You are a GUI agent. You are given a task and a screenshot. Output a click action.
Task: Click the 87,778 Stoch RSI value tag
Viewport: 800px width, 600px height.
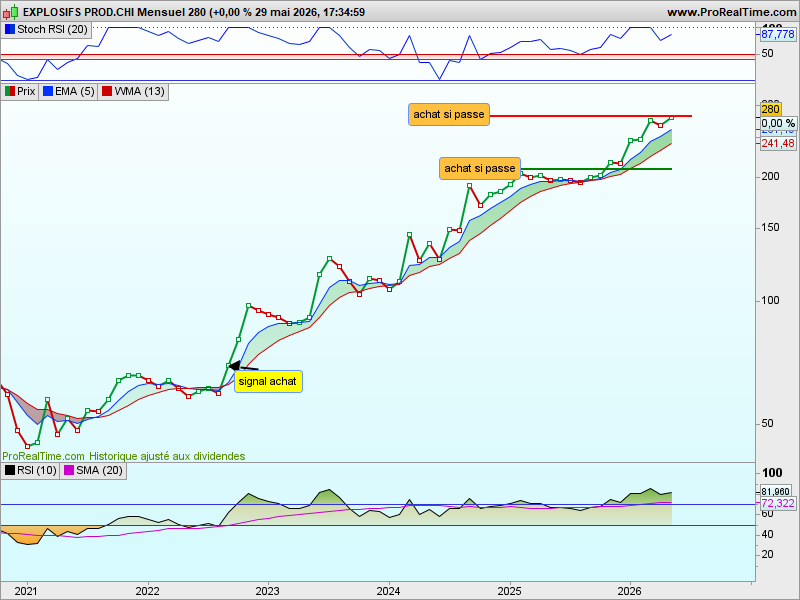pos(778,34)
